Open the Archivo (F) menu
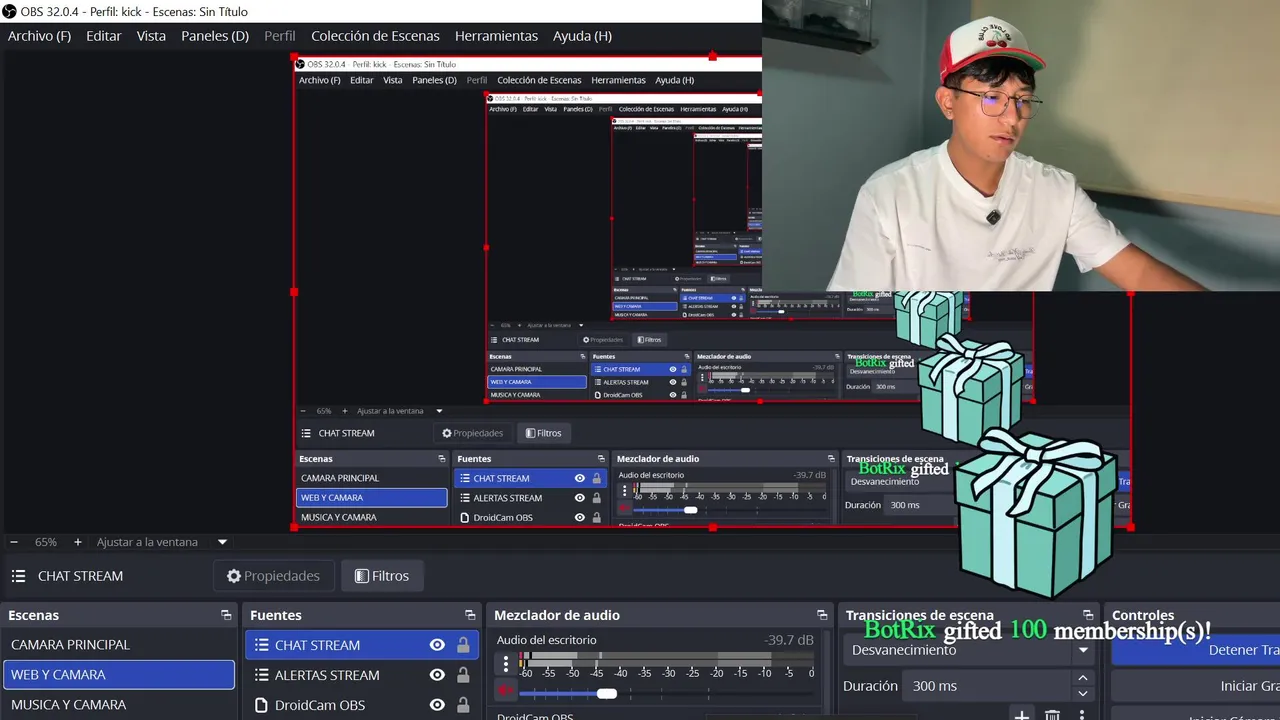The height and width of the screenshot is (720, 1280). coord(40,36)
